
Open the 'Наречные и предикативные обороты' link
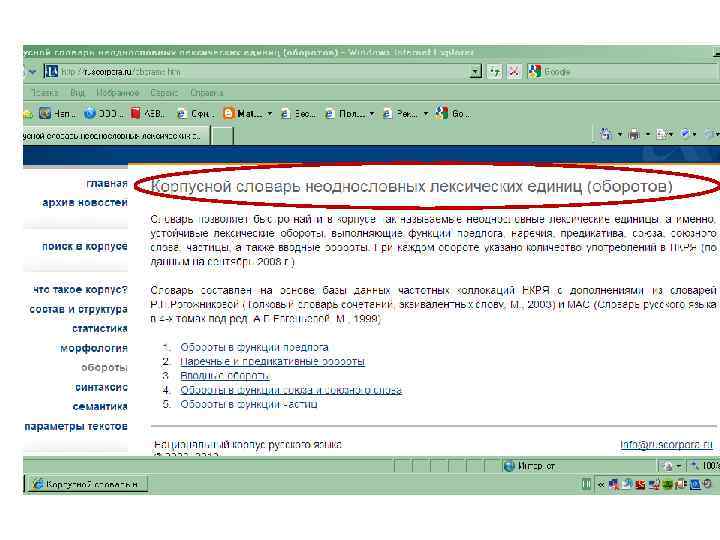pyautogui.click(x=273, y=361)
